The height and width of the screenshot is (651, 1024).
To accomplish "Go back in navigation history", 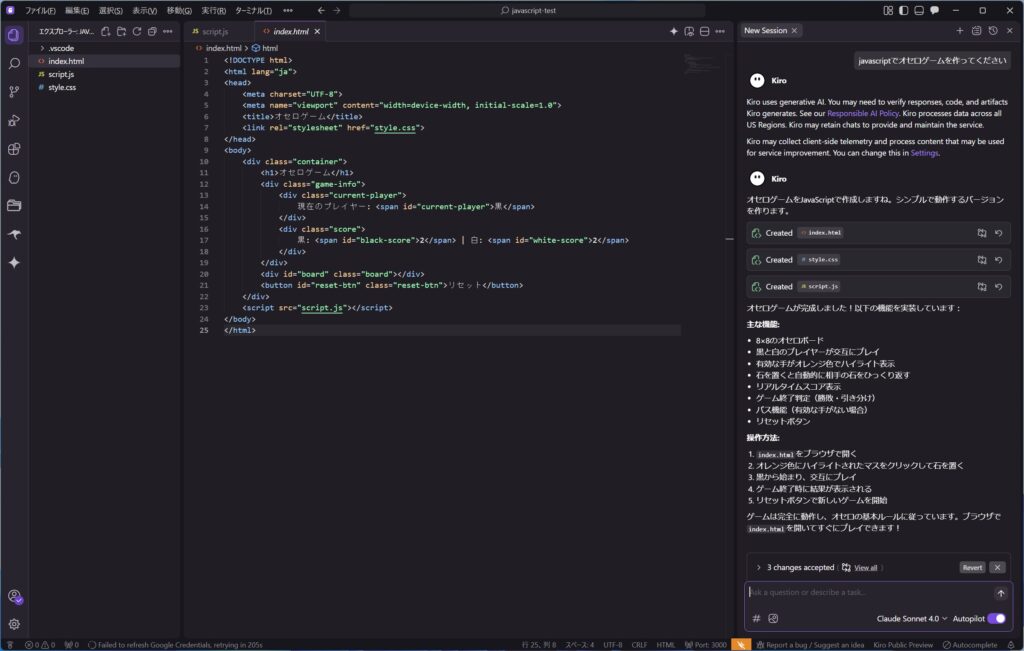I will click(321, 10).
